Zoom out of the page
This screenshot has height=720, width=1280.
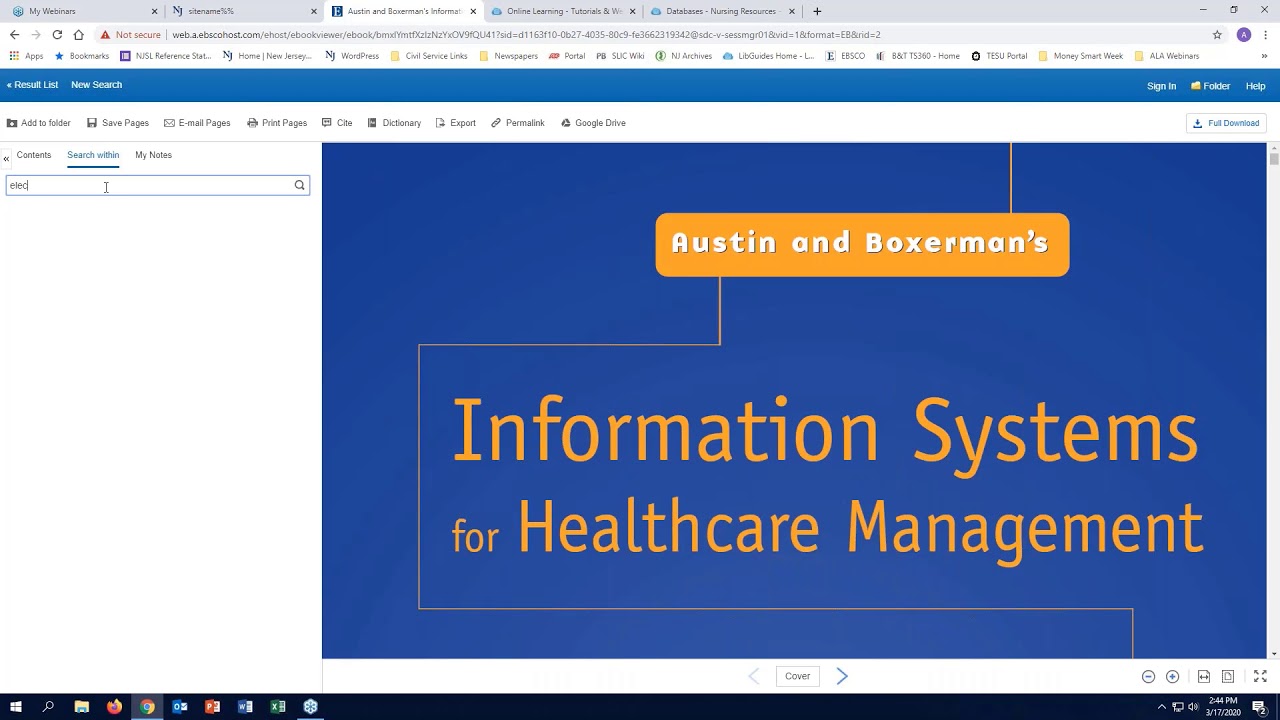coord(1148,677)
